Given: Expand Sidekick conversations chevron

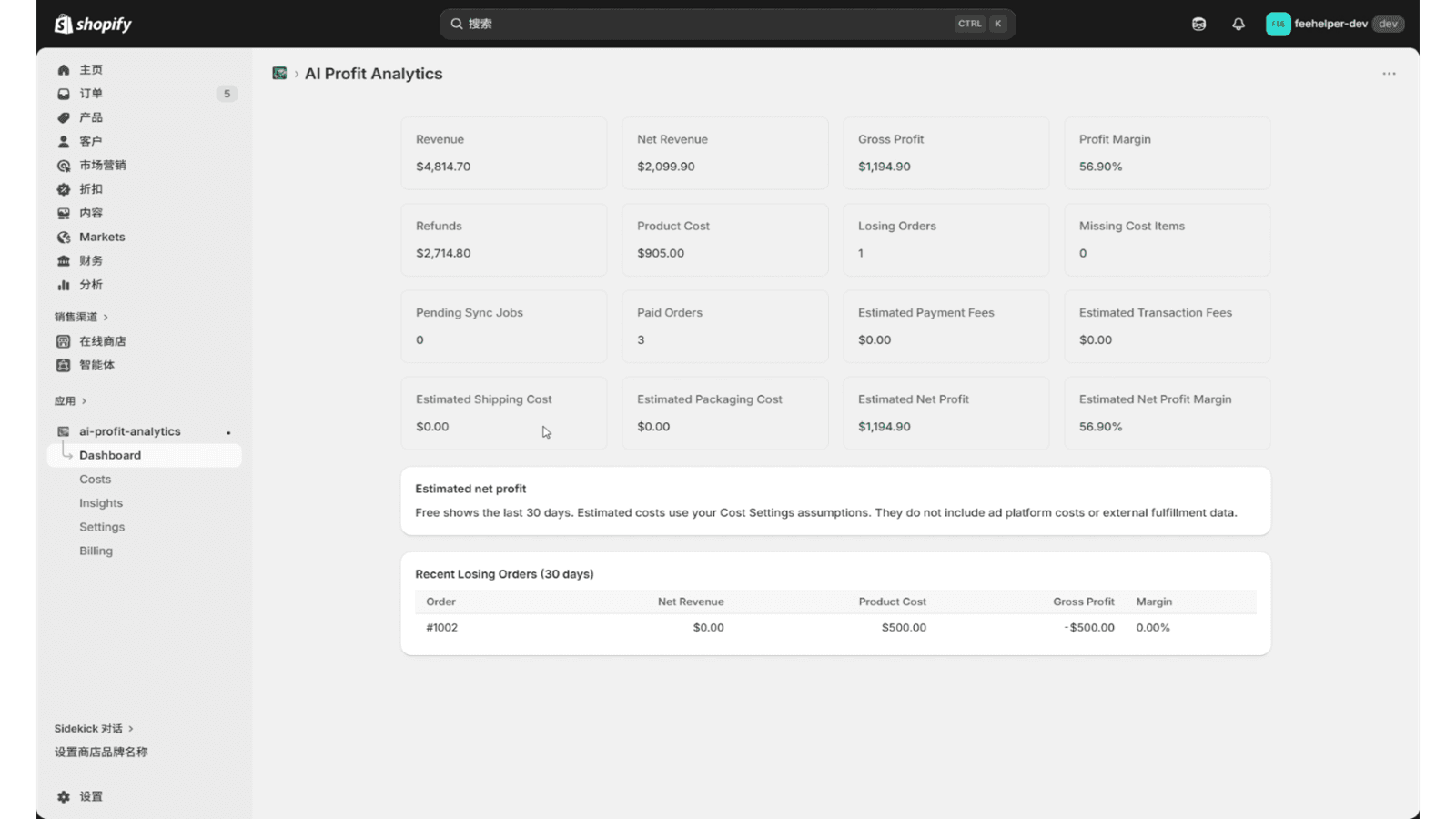Looking at the screenshot, I should tap(131, 729).
